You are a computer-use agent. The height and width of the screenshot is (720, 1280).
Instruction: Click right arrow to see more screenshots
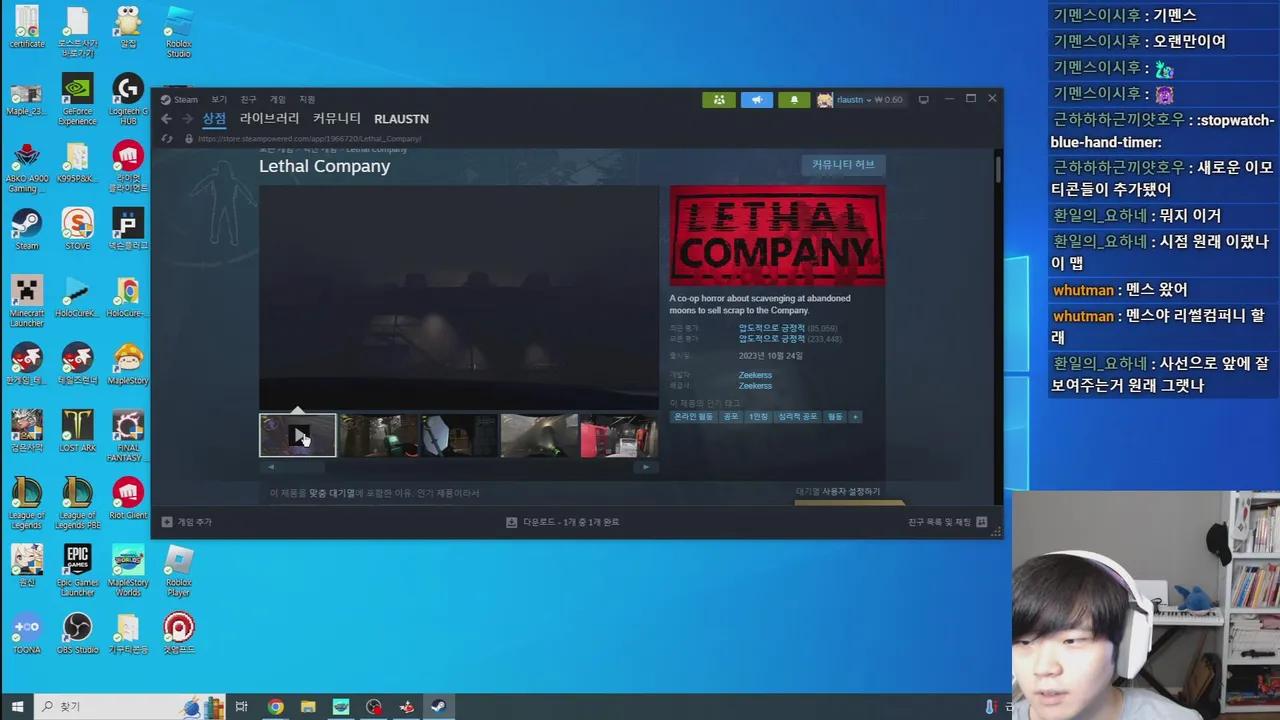pyautogui.click(x=645, y=466)
